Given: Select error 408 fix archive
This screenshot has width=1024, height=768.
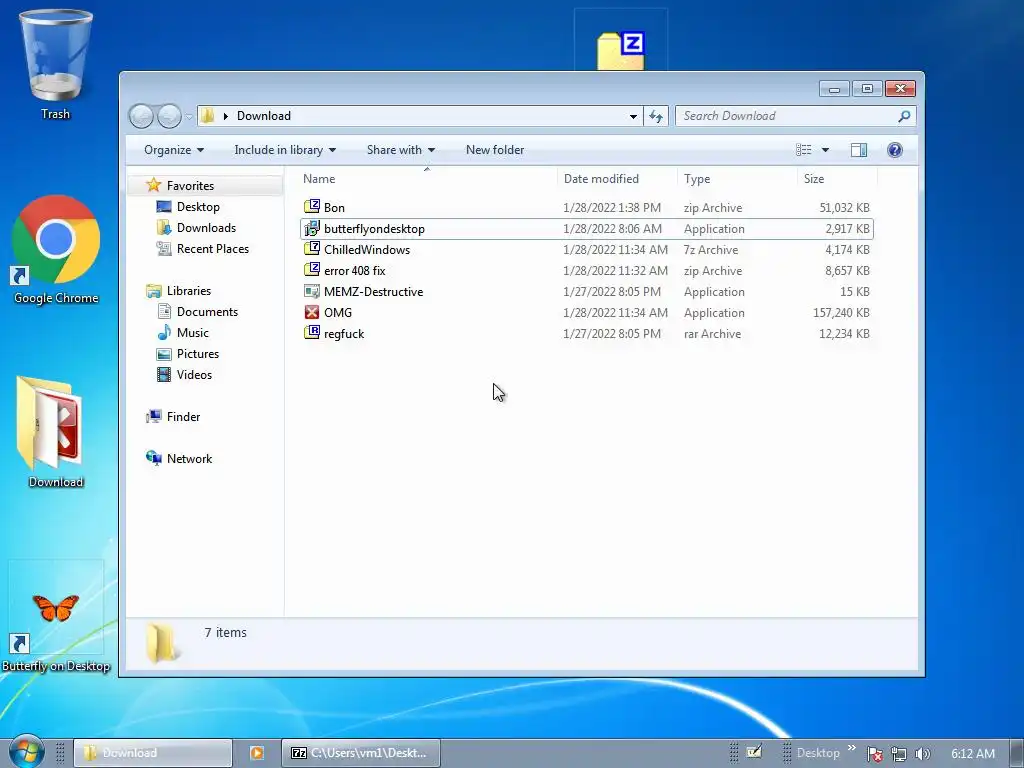Looking at the screenshot, I should click(586, 270).
